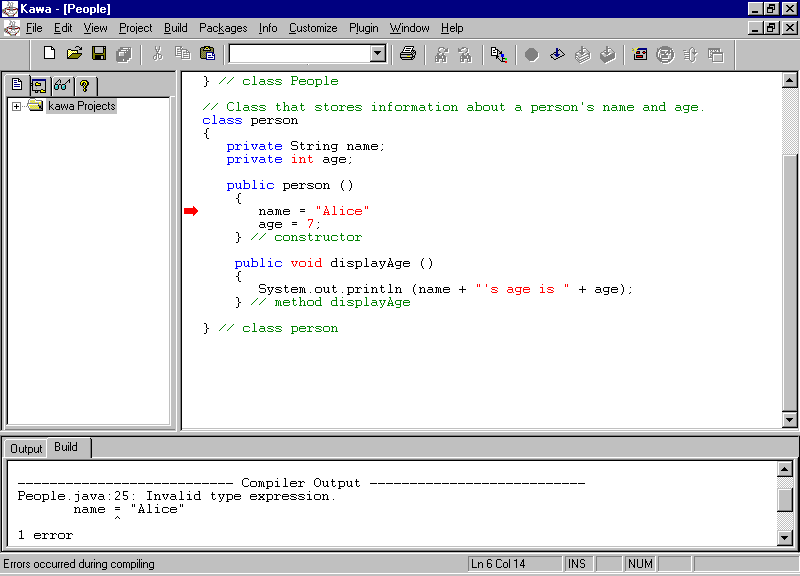Select the project tree view icon tab
Image resolution: width=800 pixels, height=576 pixels.
click(x=39, y=86)
